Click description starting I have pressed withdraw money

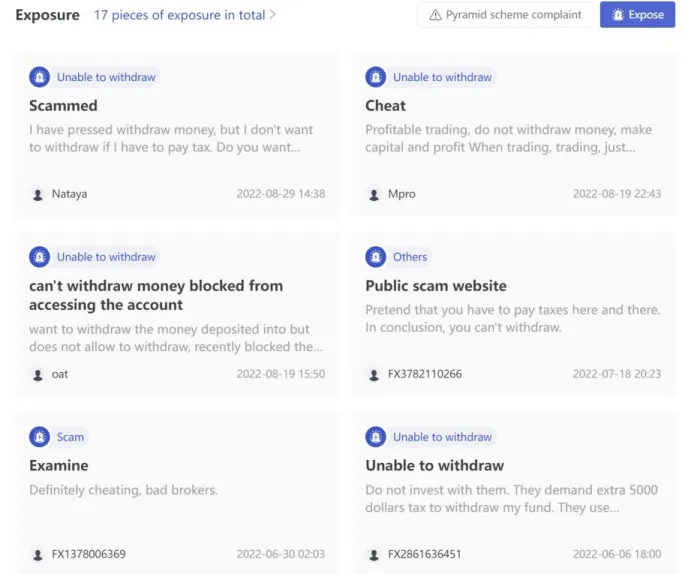point(171,138)
